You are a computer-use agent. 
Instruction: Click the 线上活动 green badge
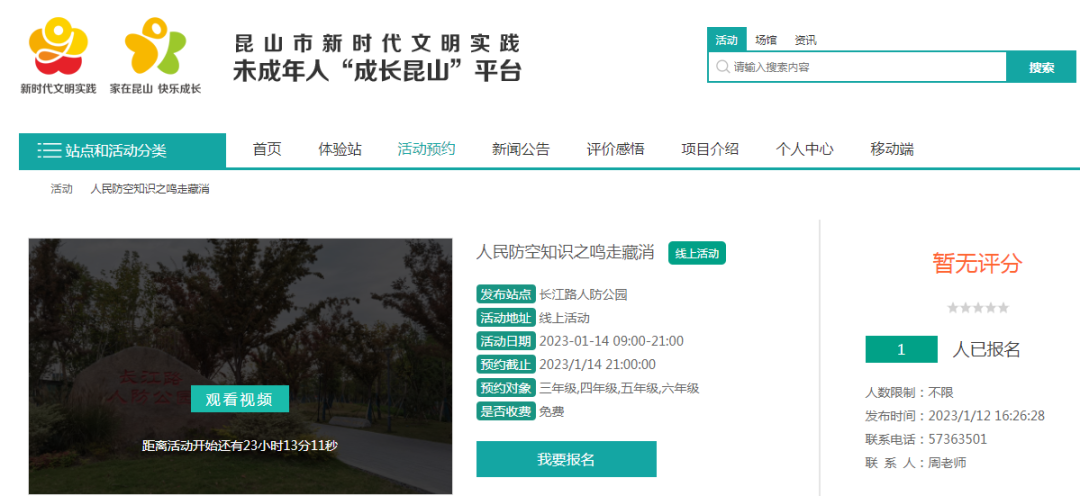pyautogui.click(x=696, y=254)
